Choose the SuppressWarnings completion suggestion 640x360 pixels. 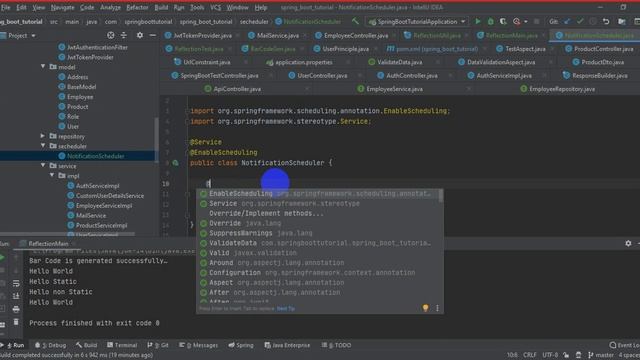pyautogui.click(x=320, y=233)
